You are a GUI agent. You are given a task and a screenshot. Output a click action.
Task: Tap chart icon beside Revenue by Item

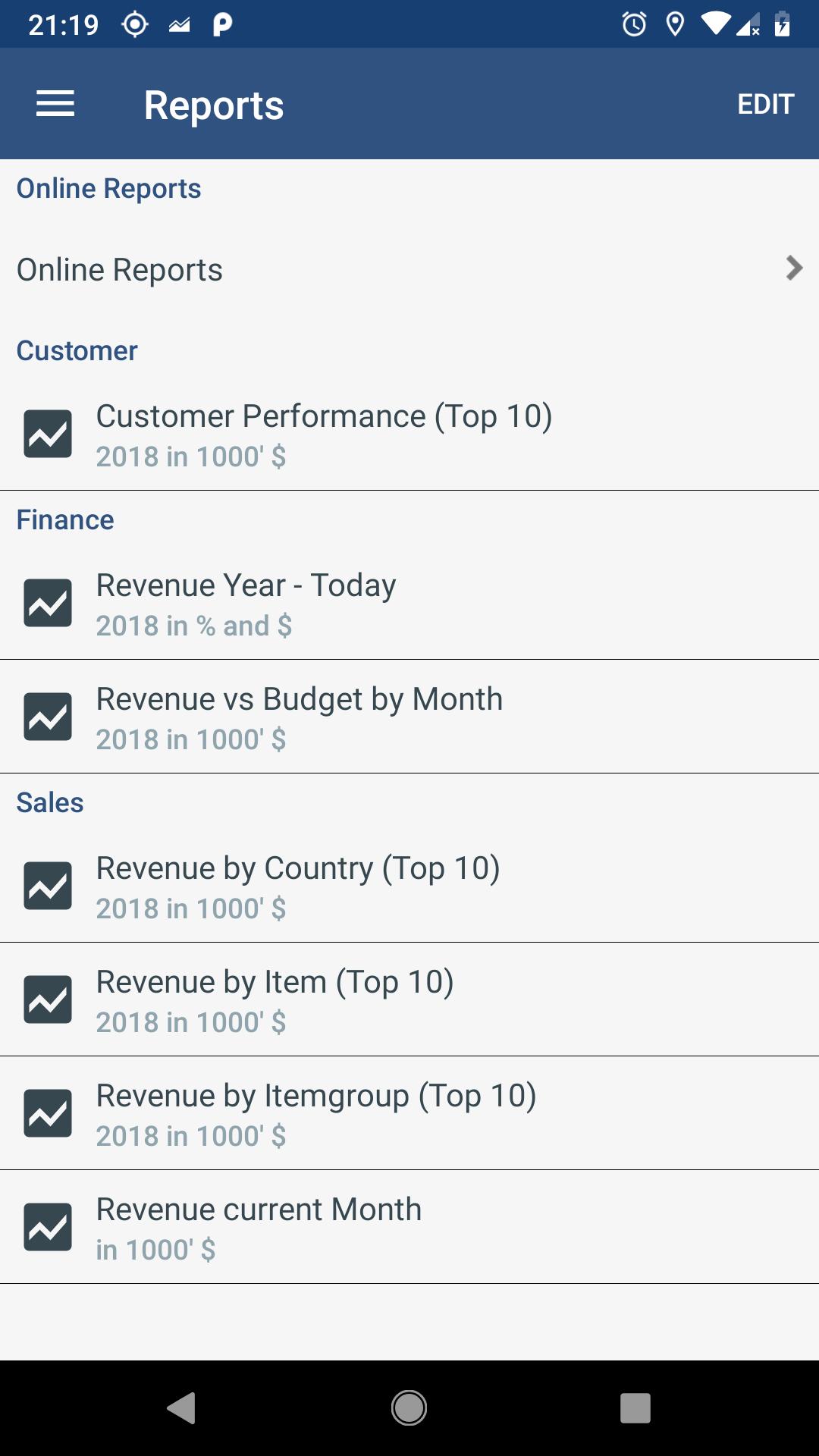48,999
